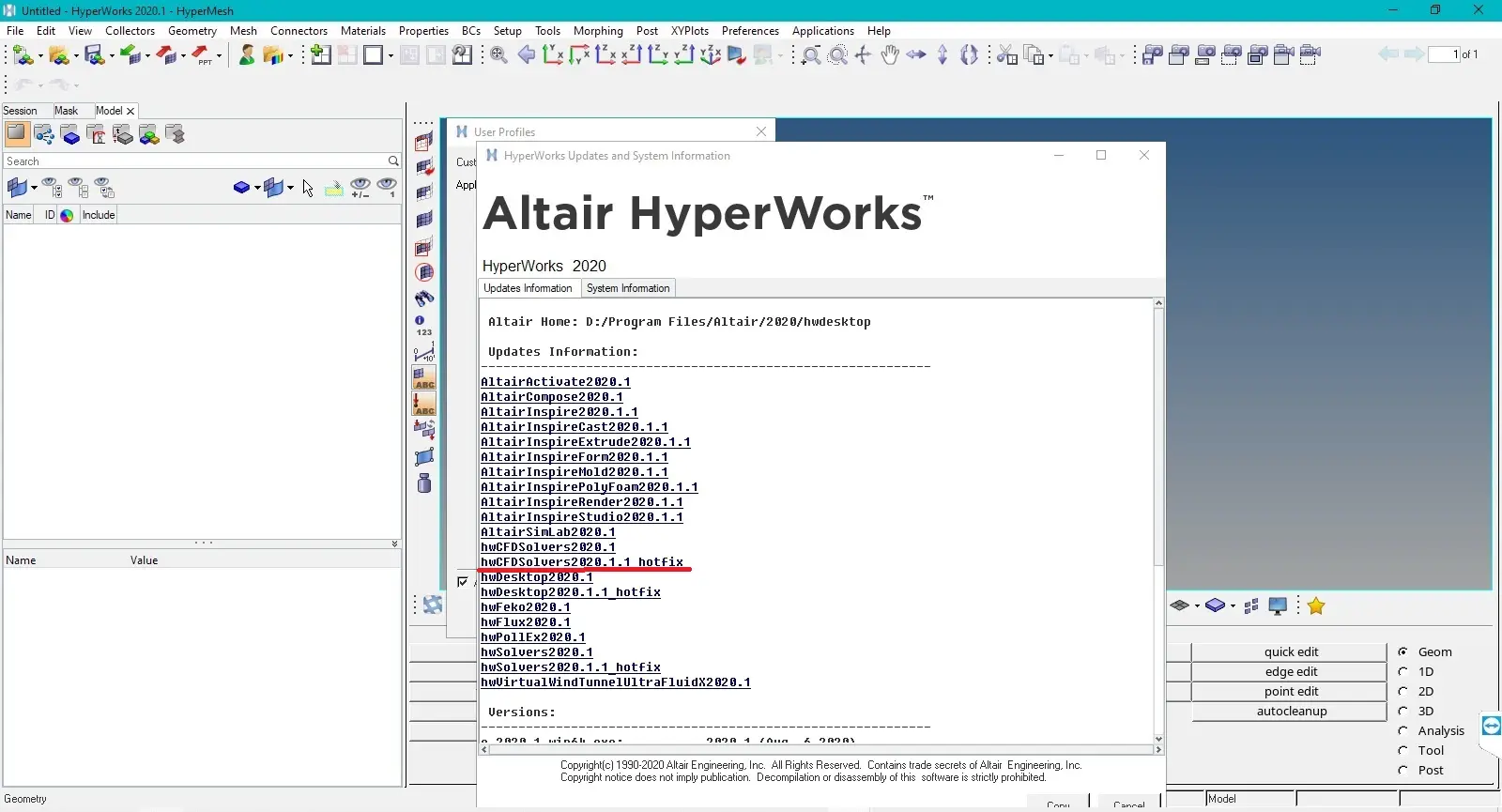
Task: Click the Cut Window scissors icon
Action: pos(1006,55)
